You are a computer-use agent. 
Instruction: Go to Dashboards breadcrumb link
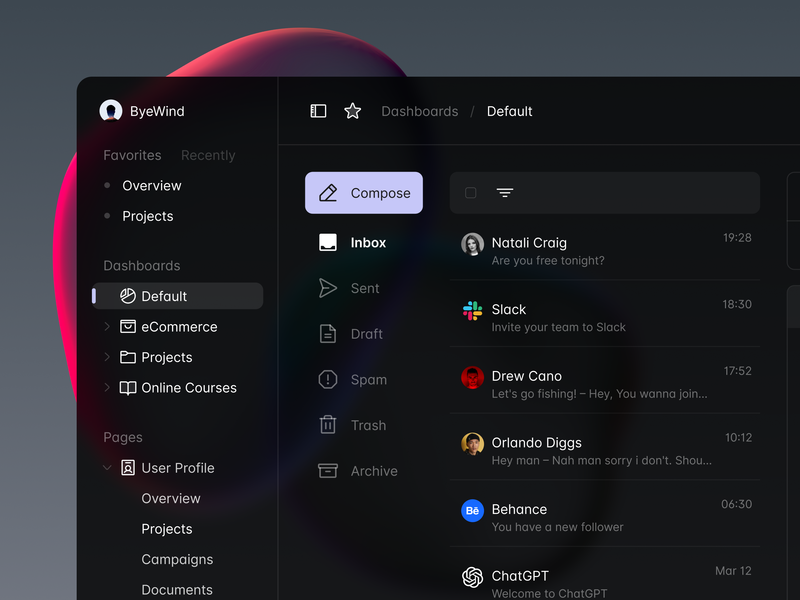tap(420, 111)
